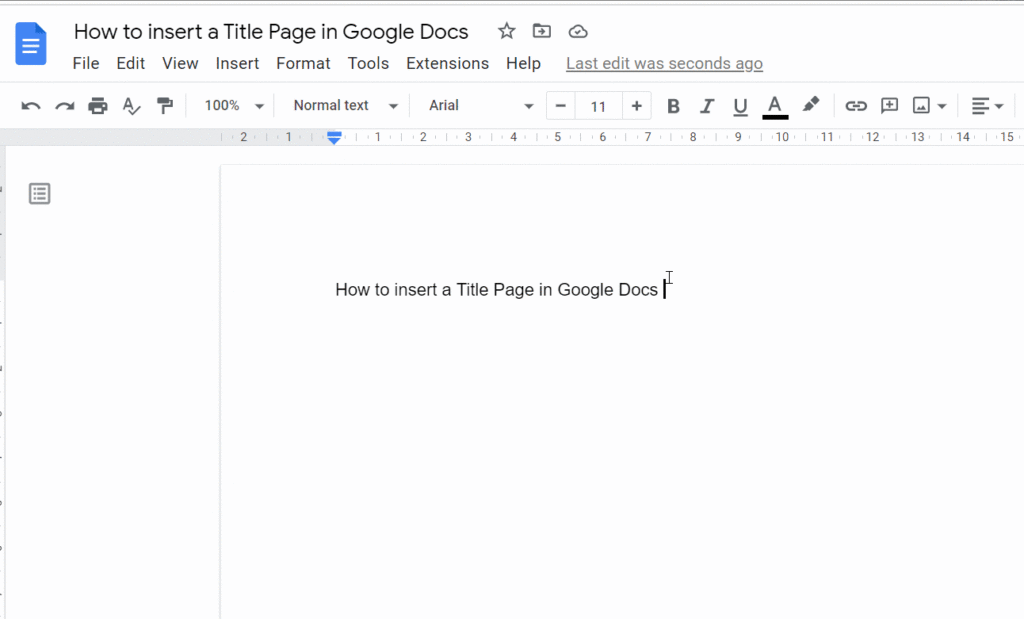
Task: Open the Insert menu
Action: (x=237, y=63)
